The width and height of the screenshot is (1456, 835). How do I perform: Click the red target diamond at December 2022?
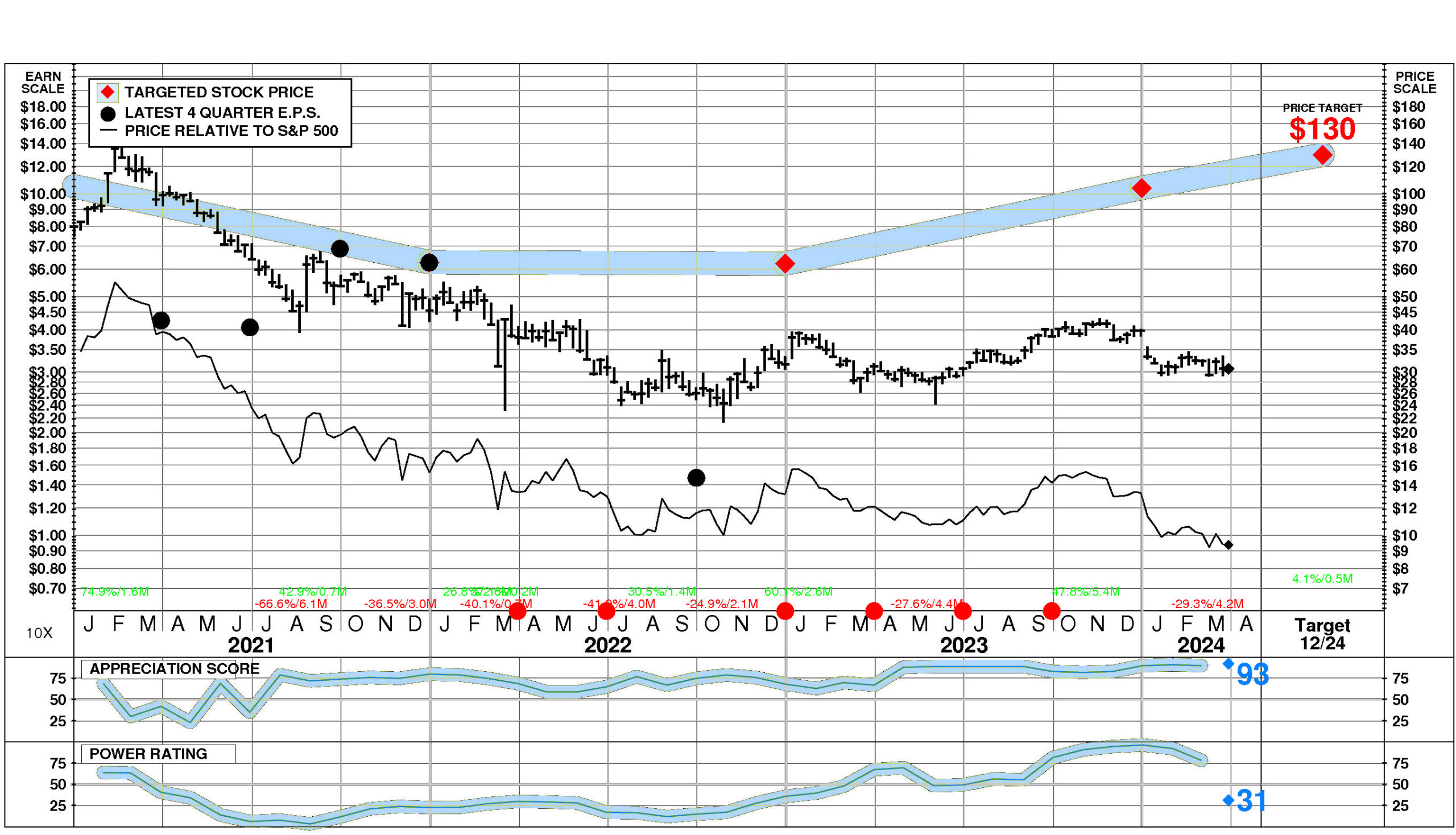pyautogui.click(x=784, y=264)
